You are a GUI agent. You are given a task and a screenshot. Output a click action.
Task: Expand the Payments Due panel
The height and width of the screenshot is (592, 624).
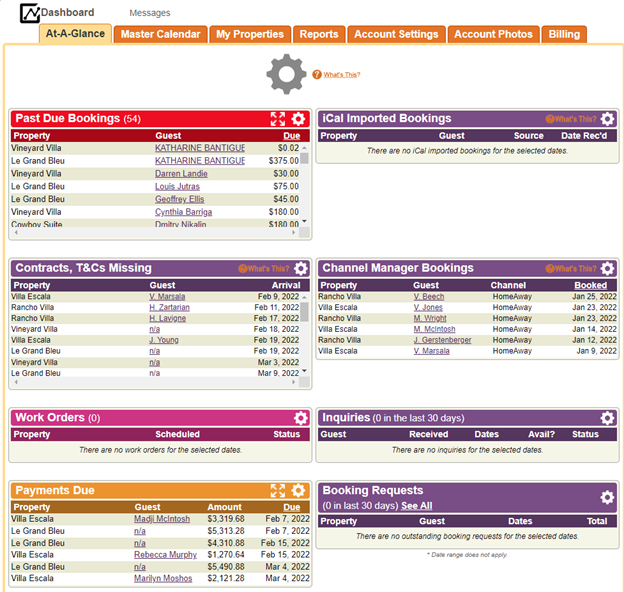click(278, 491)
